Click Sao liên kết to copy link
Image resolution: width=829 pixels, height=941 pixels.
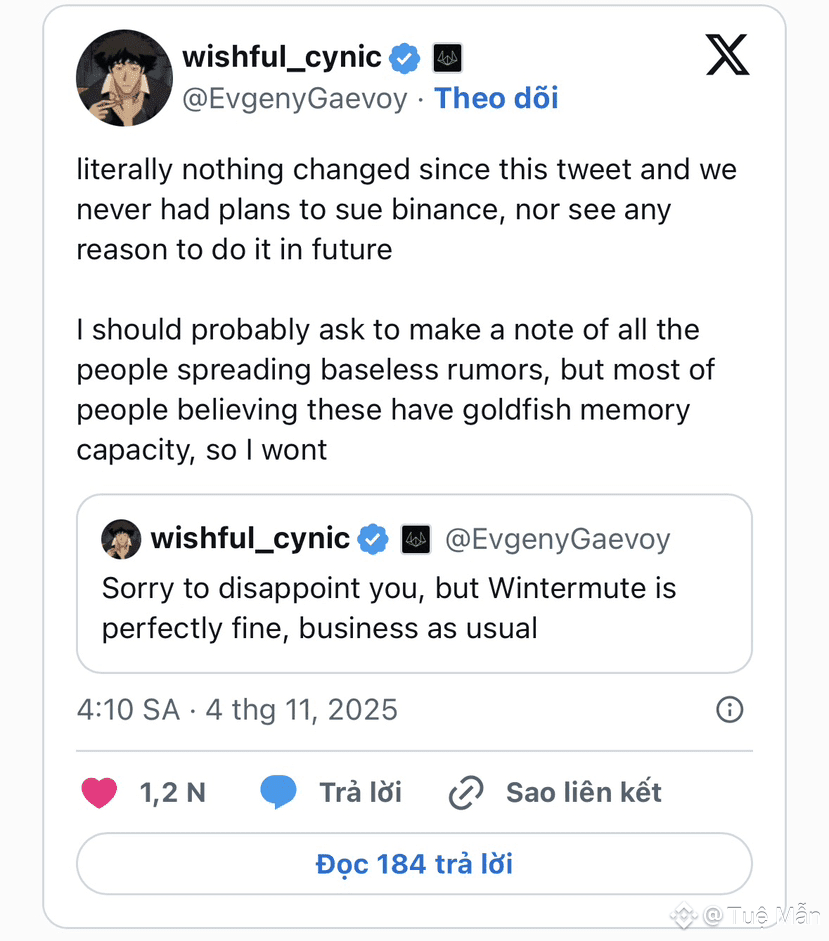pos(584,793)
